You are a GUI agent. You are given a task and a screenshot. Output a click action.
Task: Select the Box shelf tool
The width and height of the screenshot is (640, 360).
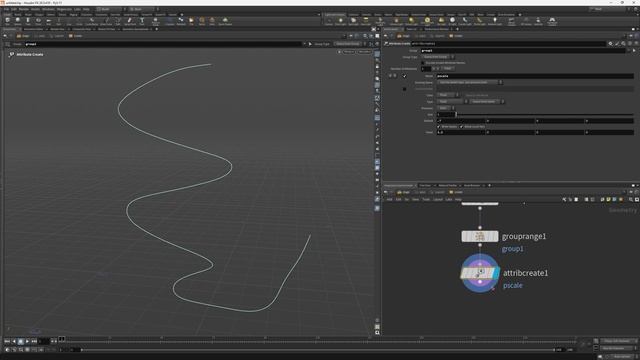click(x=7, y=21)
